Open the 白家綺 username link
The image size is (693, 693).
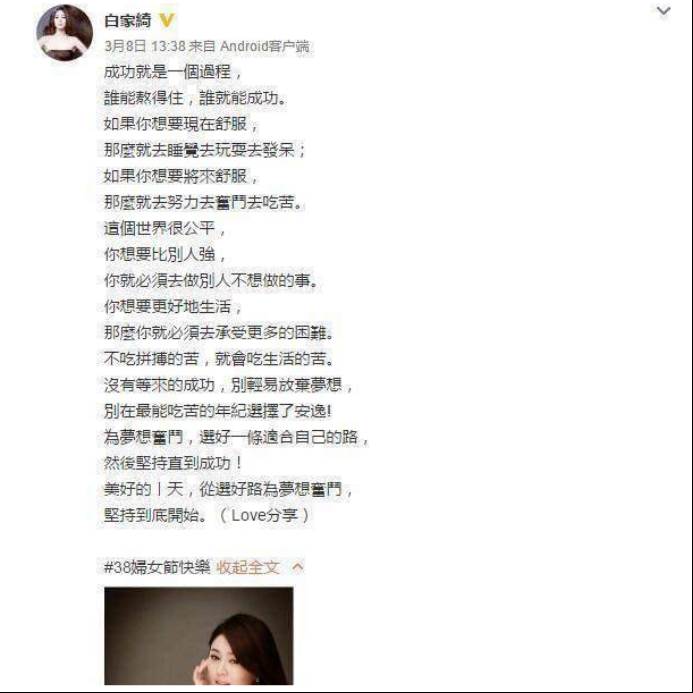click(128, 20)
